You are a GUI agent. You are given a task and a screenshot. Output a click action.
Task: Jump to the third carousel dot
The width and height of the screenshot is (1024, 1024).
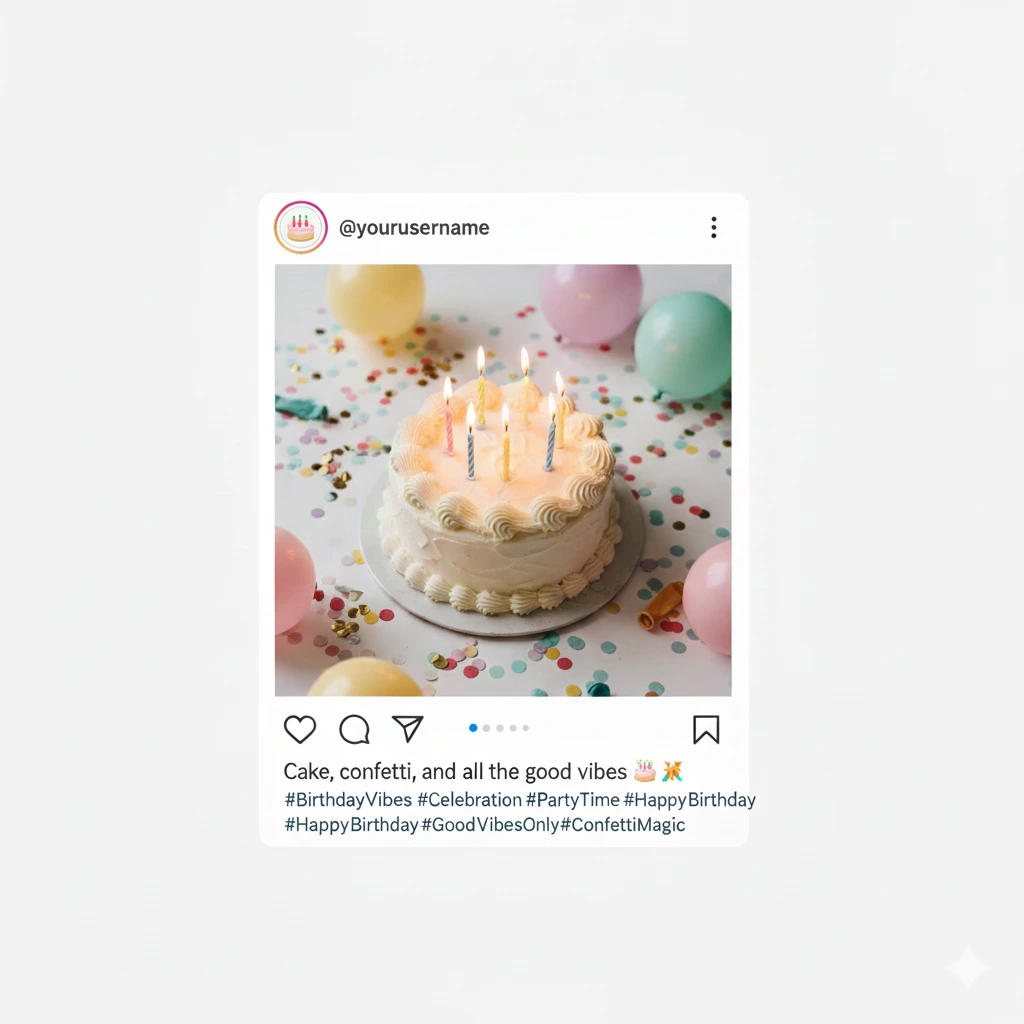pyautogui.click(x=500, y=728)
